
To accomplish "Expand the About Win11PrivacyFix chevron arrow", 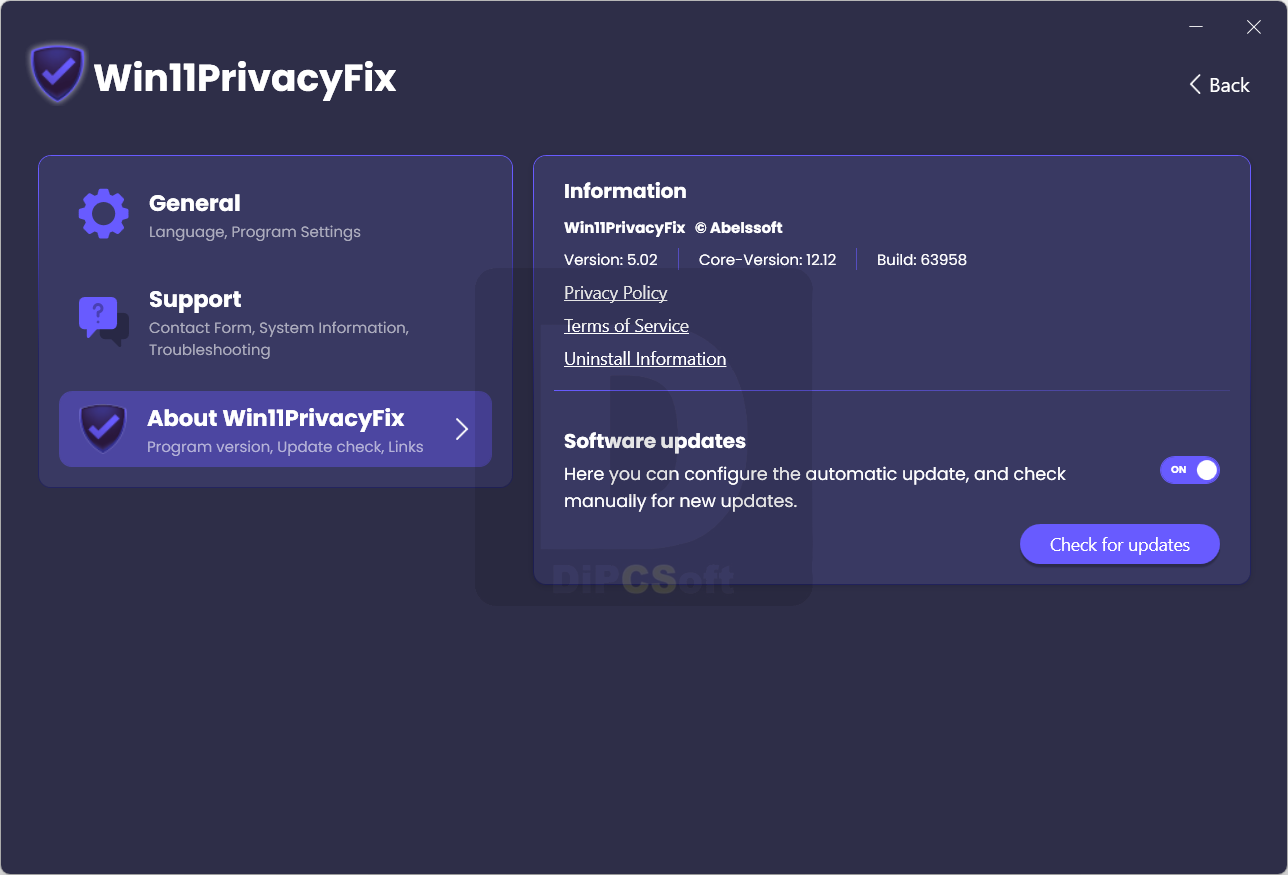I will tap(462, 429).
